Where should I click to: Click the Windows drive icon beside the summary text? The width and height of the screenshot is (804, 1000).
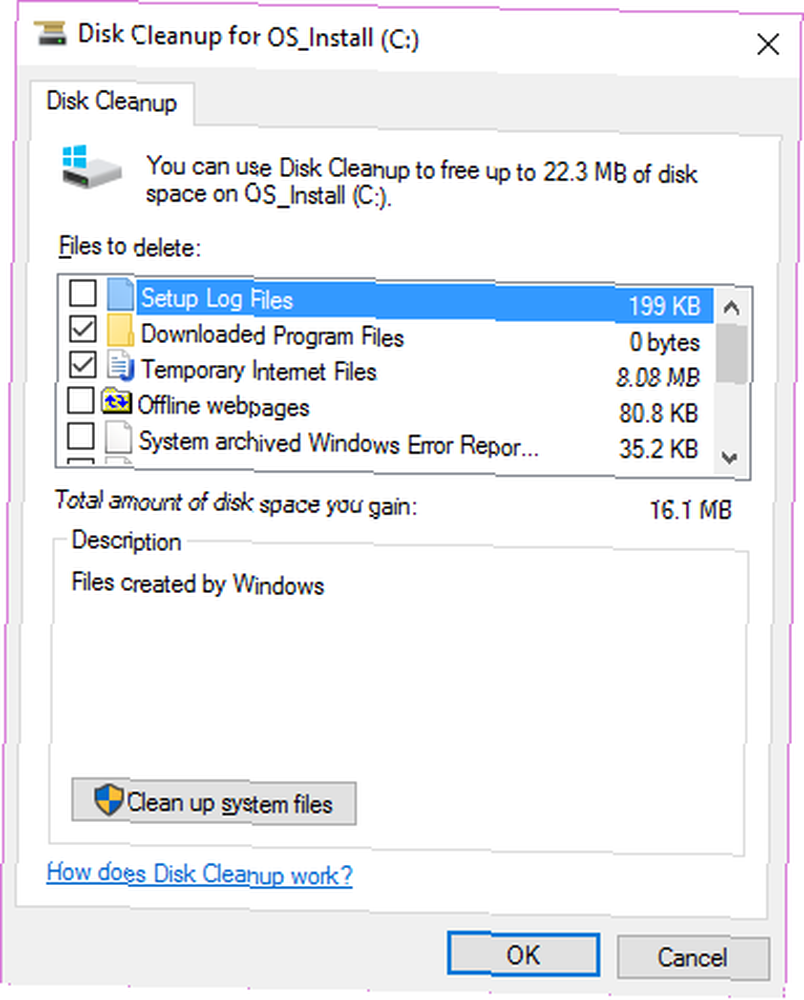point(91,167)
